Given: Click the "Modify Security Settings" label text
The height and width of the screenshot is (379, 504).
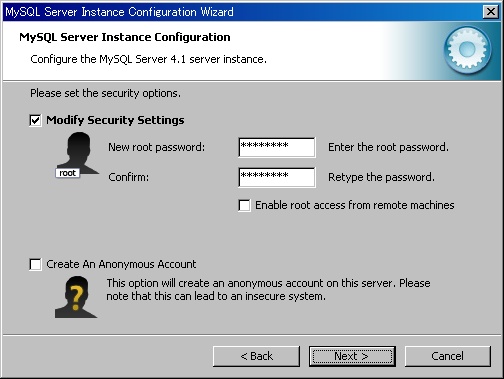Looking at the screenshot, I should (115, 120).
